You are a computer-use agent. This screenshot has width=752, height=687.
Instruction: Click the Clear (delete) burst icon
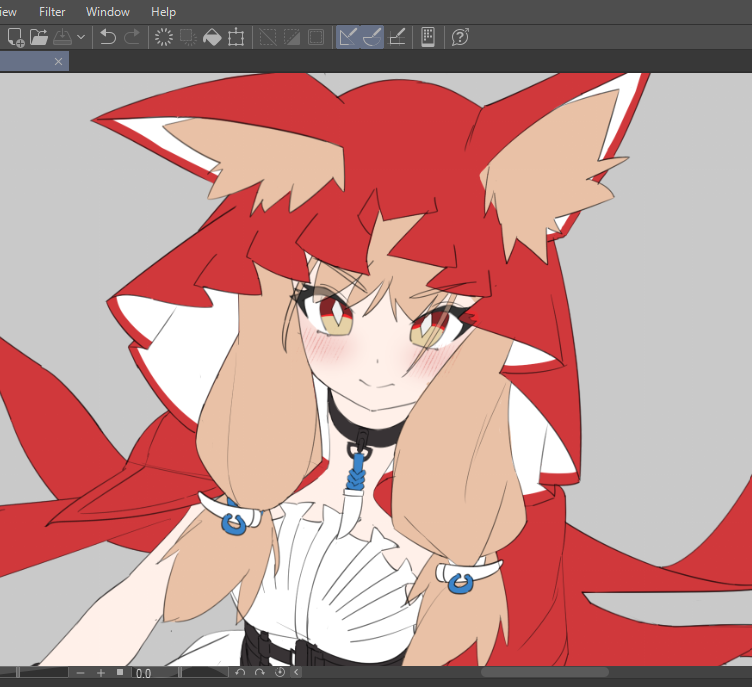click(164, 37)
